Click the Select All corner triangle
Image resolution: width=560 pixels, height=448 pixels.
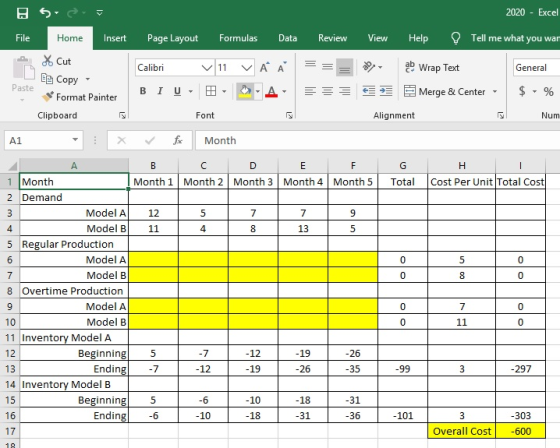pos(12,166)
